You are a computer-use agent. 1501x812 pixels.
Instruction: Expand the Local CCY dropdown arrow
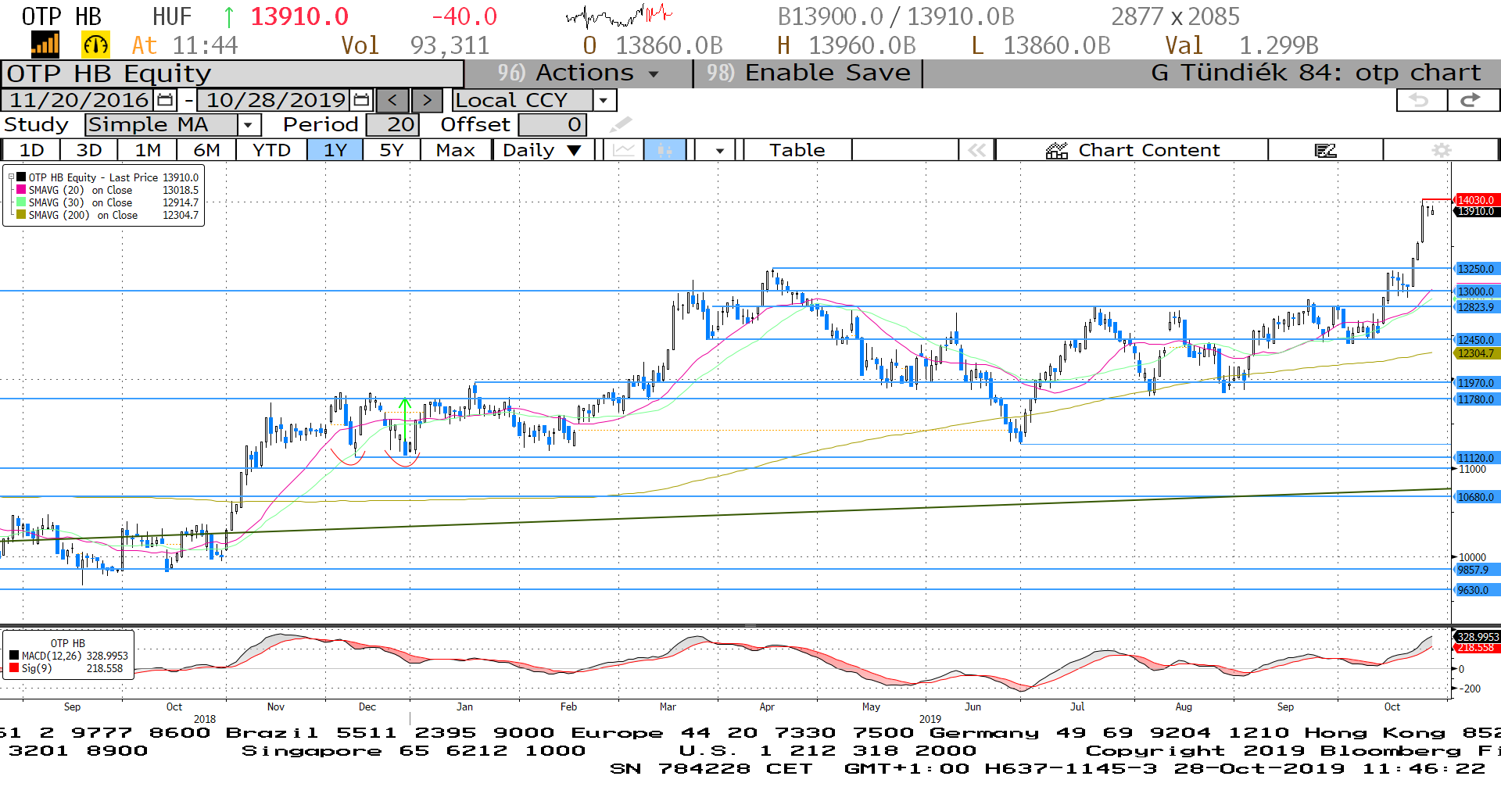[604, 100]
